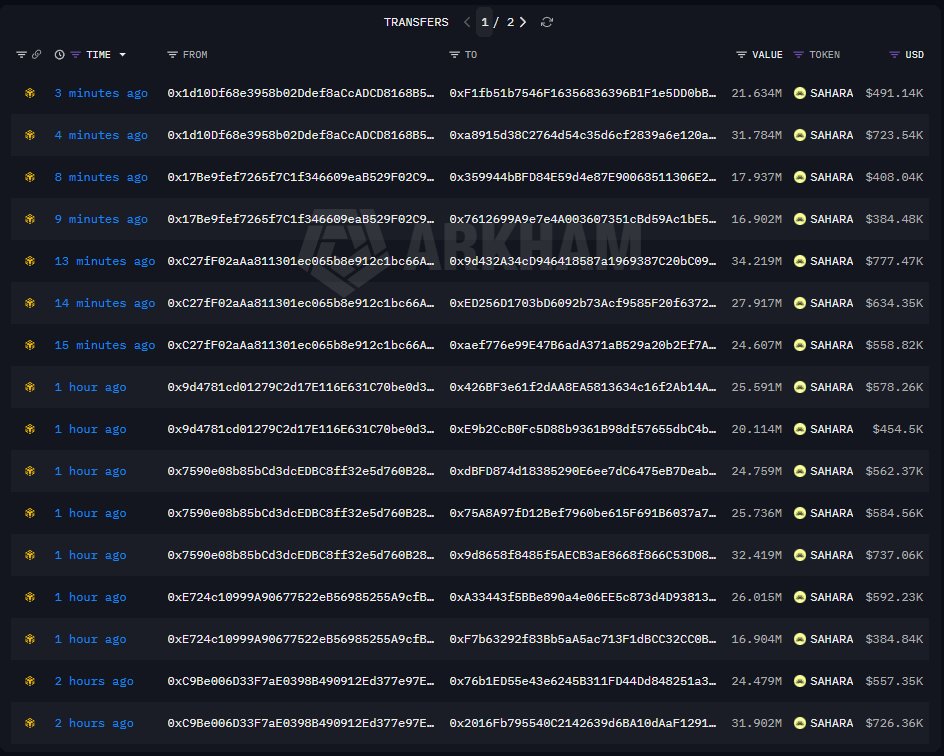Open recipient address 0xE9b2CcB0Fc5D
Image resolution: width=944 pixels, height=756 pixels.
coord(583,429)
